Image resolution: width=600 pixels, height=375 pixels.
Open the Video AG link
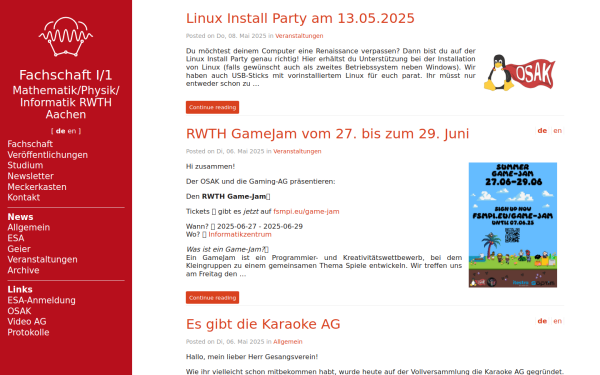[27, 321]
